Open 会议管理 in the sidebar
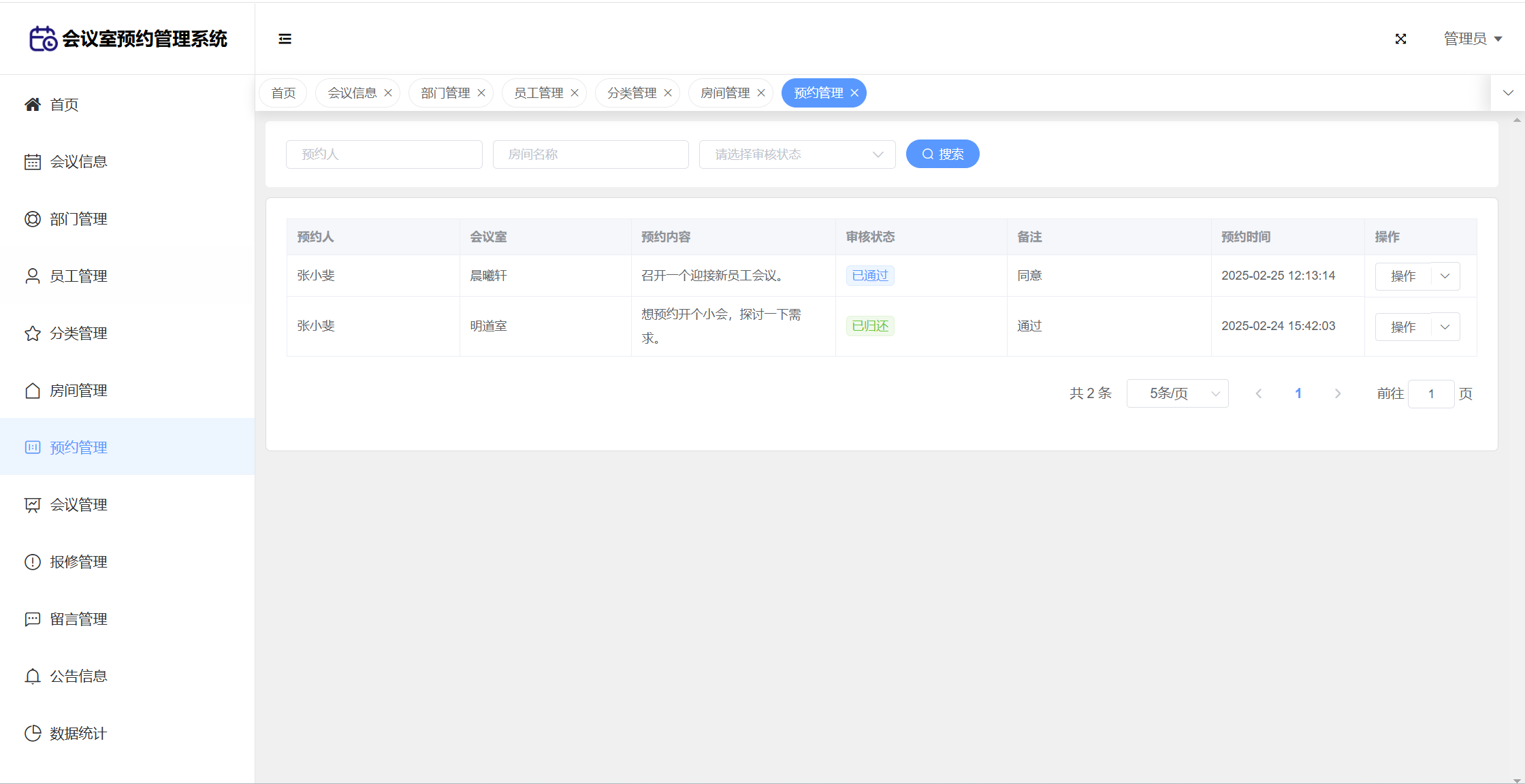The width and height of the screenshot is (1525, 784). (78, 504)
